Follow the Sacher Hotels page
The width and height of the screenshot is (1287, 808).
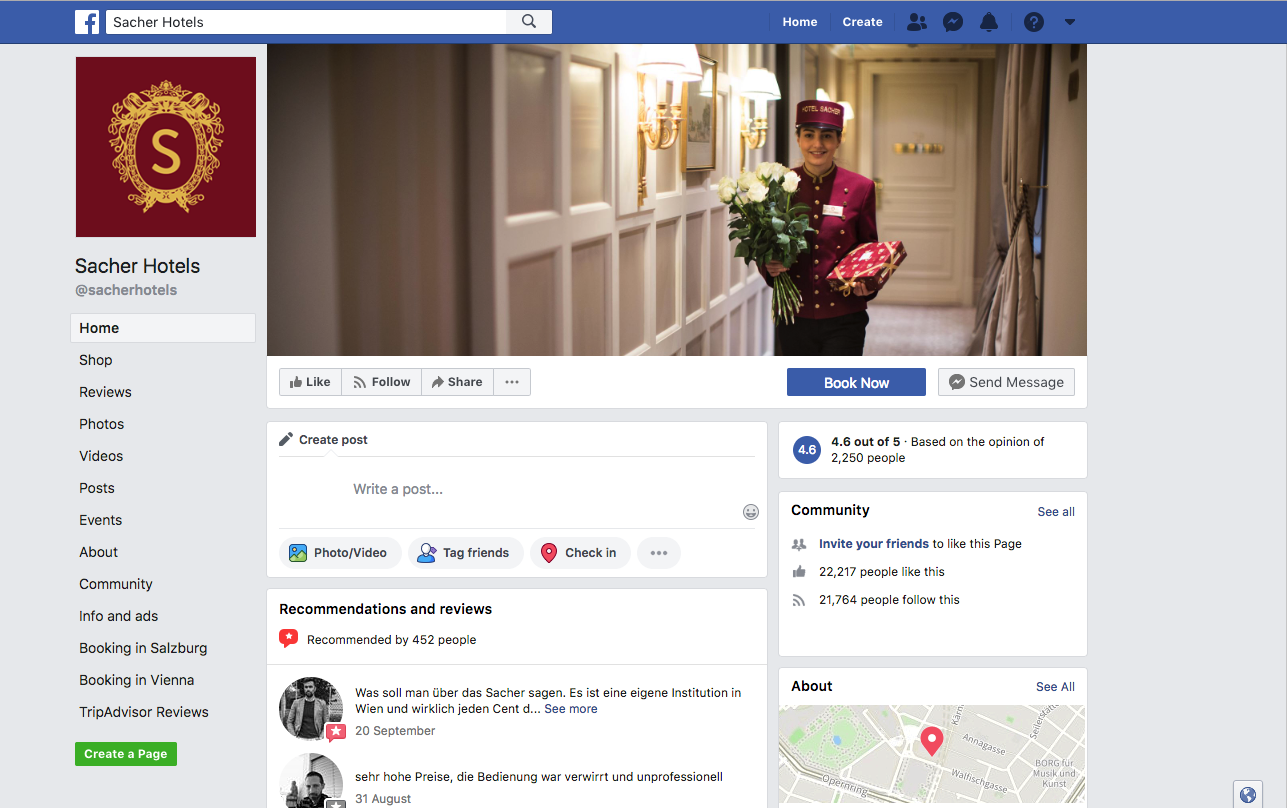click(381, 382)
